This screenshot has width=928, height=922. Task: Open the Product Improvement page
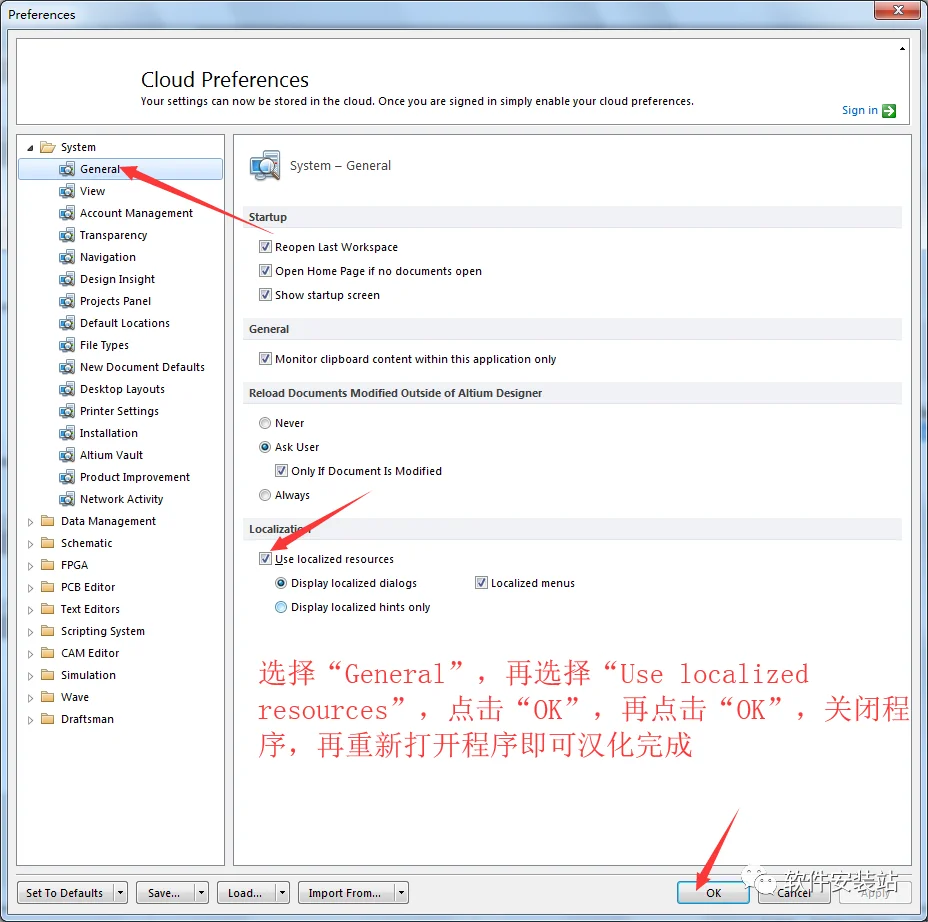tap(134, 477)
